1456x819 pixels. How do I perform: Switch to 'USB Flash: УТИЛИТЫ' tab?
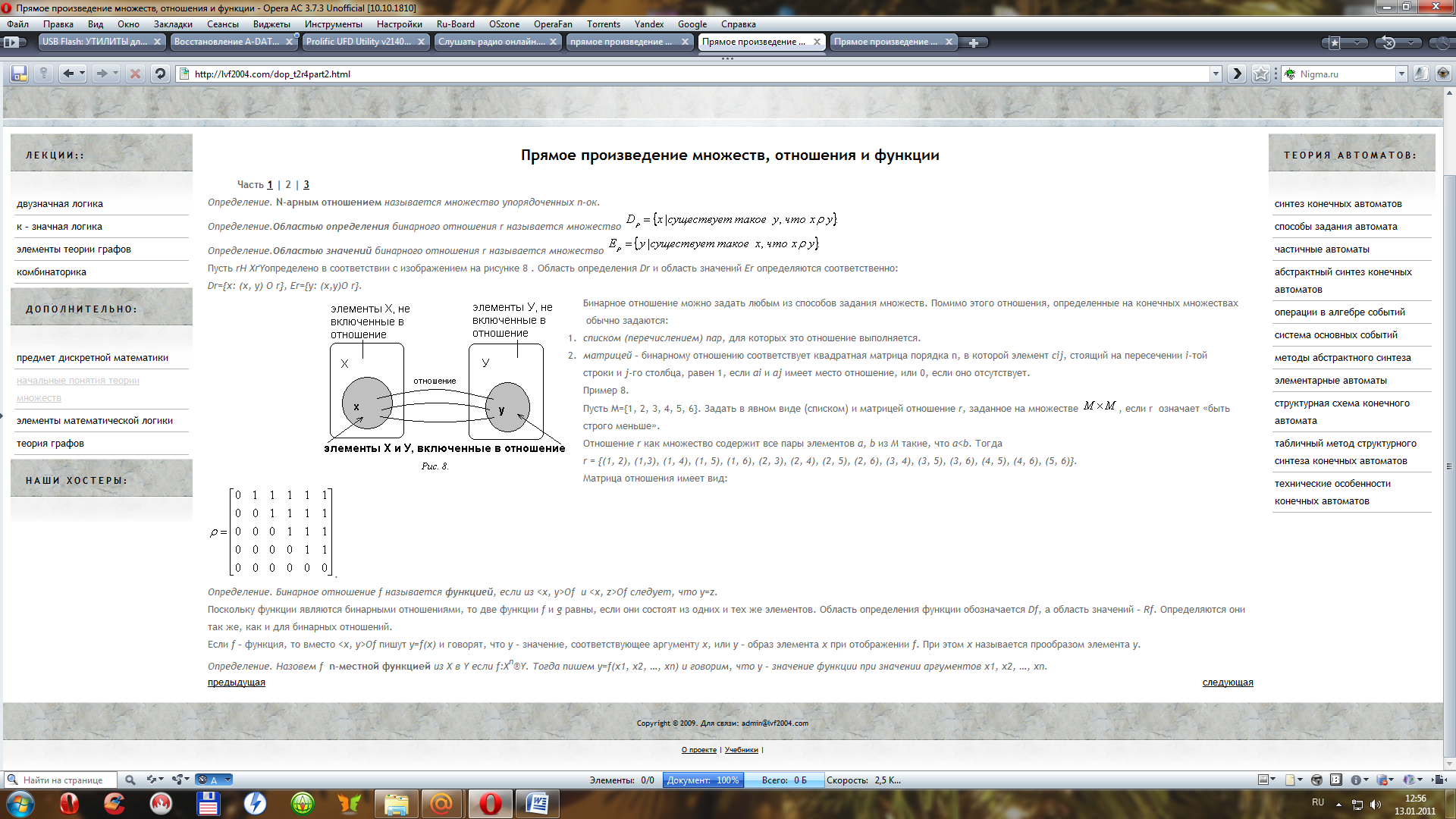tap(95, 42)
